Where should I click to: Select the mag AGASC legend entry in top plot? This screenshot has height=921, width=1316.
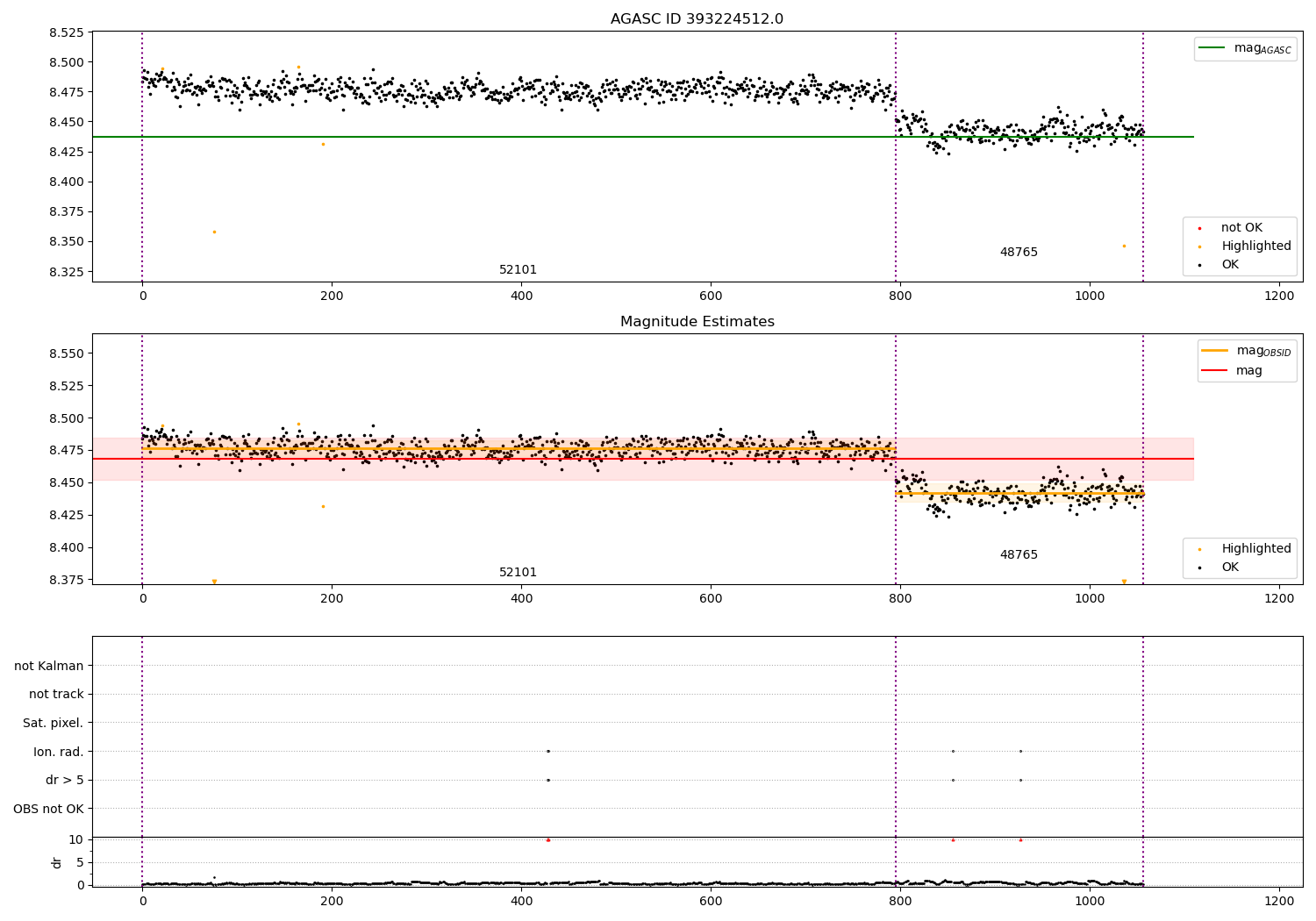click(x=1246, y=48)
